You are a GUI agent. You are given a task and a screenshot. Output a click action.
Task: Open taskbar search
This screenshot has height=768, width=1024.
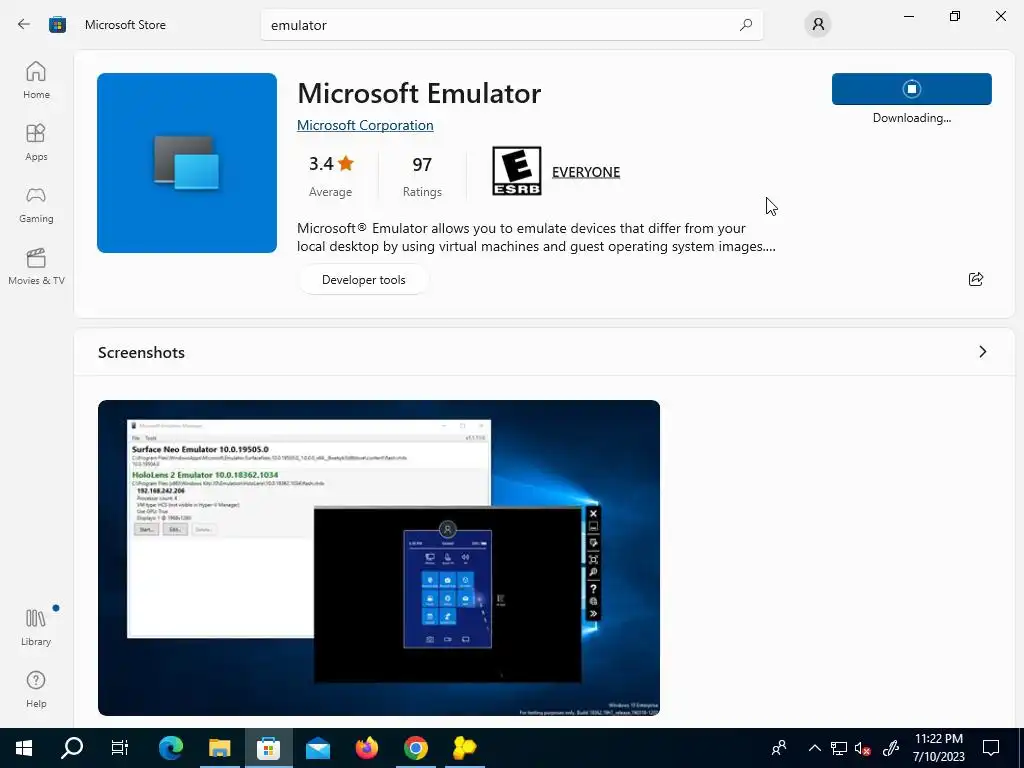[72, 748]
